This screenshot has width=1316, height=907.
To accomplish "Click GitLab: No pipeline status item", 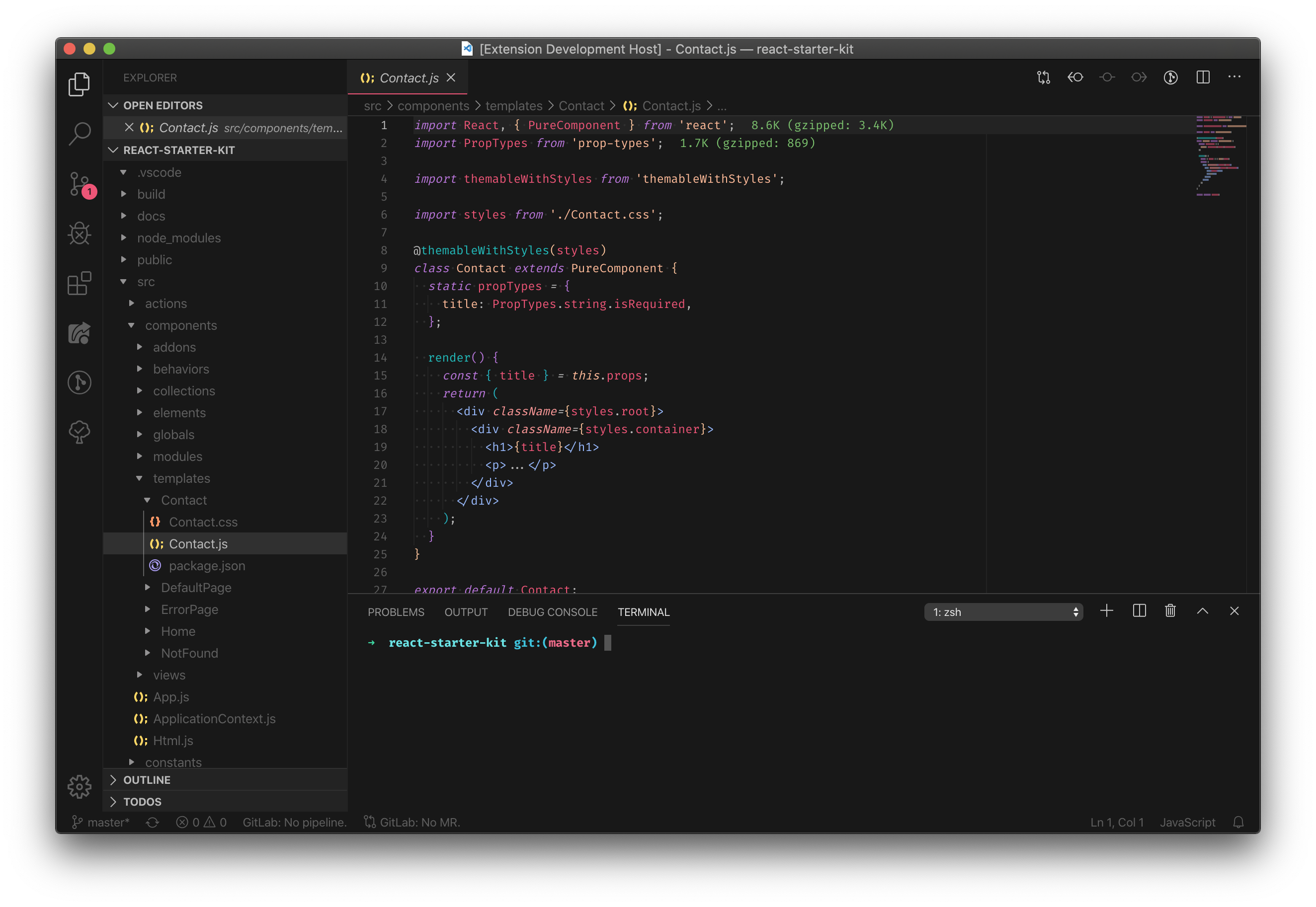I will (x=295, y=823).
